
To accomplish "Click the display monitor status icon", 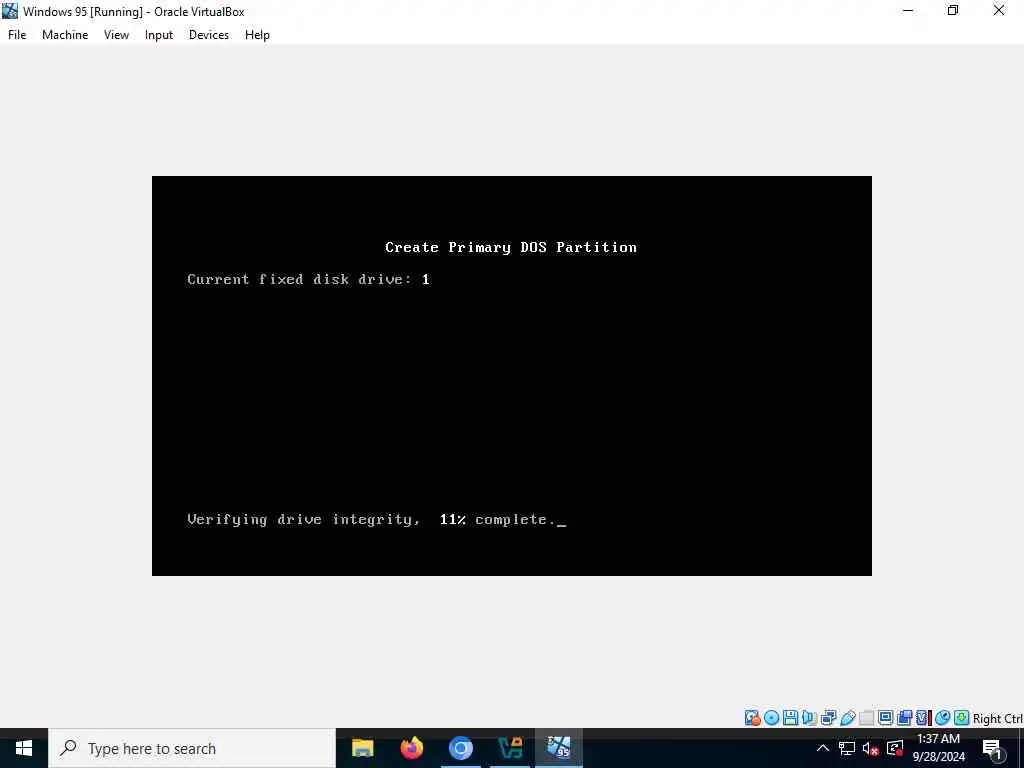I will pos(886,718).
